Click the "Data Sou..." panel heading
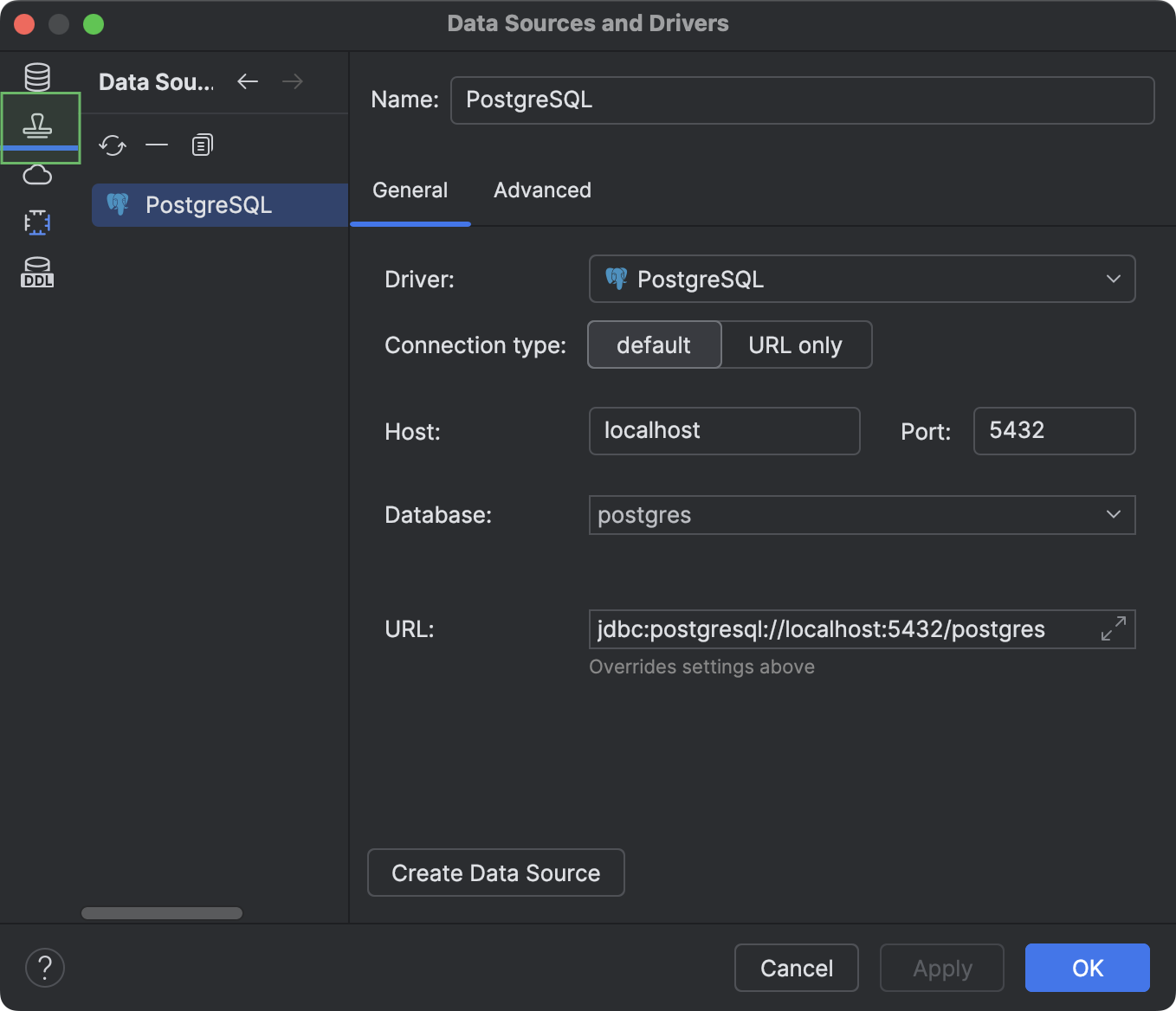The width and height of the screenshot is (1176, 1011). [x=156, y=81]
